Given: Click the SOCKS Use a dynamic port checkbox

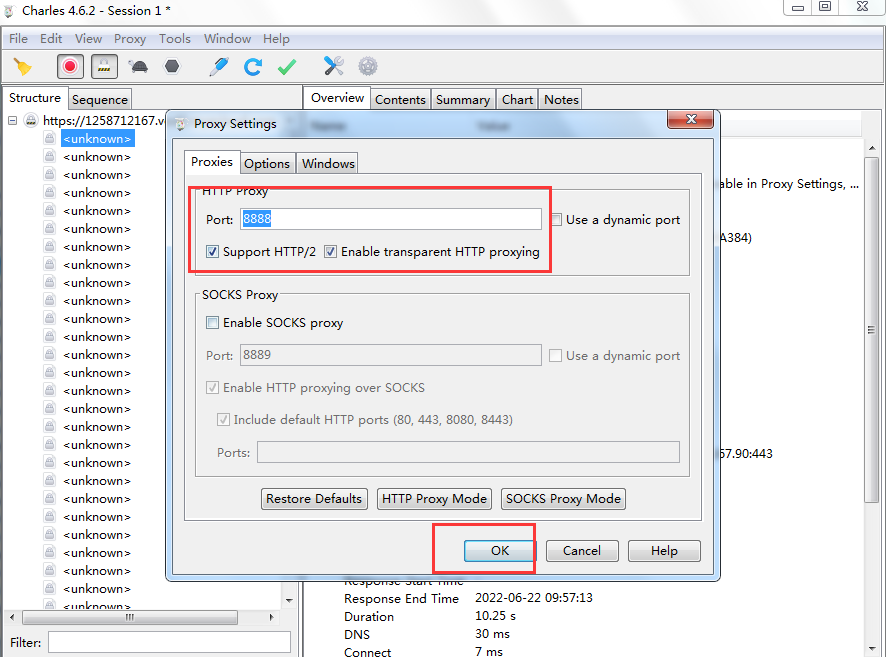Looking at the screenshot, I should click(x=555, y=355).
